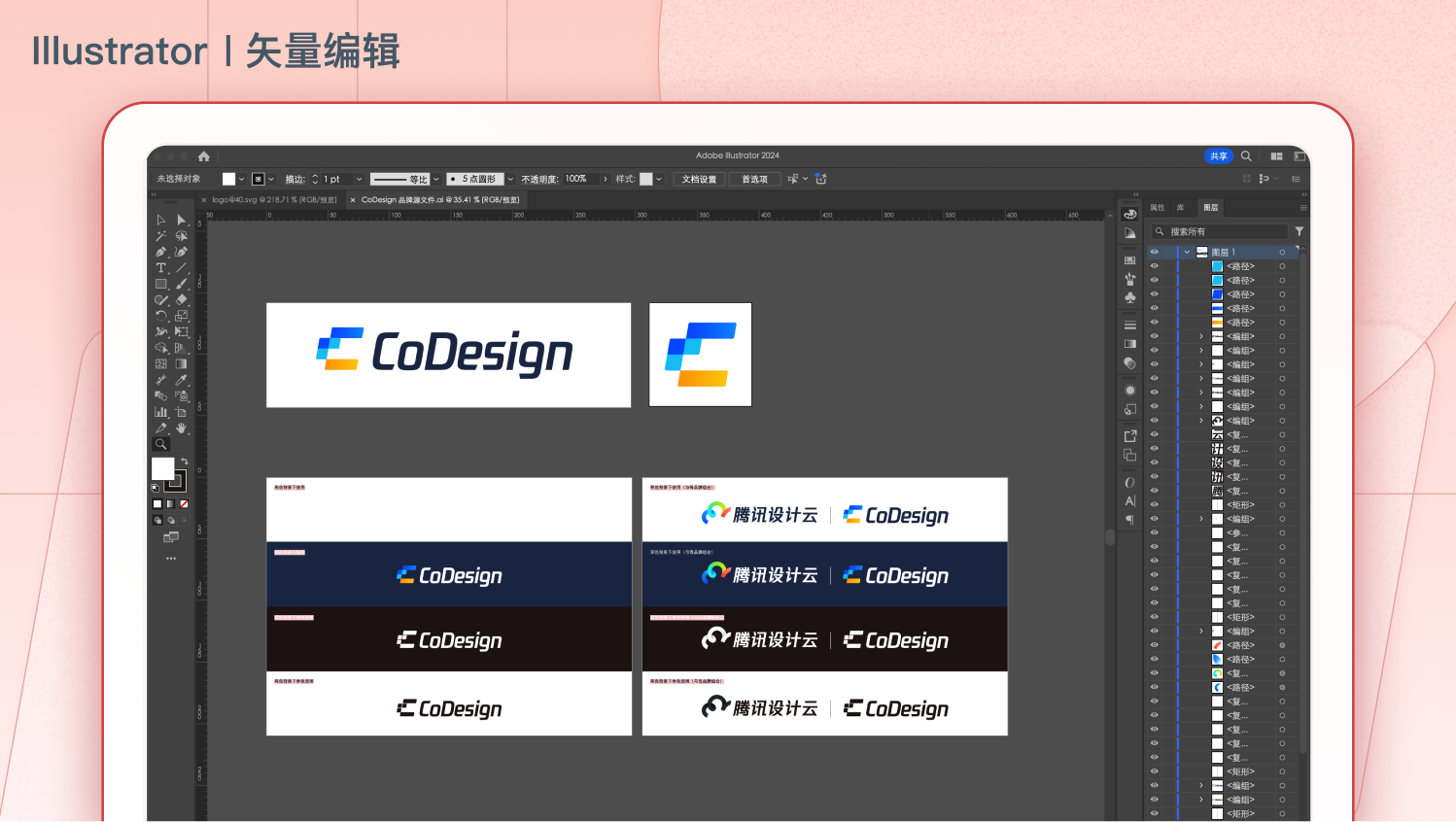Select the Line Segment tool
The image size is (1456, 822).
coord(181,268)
